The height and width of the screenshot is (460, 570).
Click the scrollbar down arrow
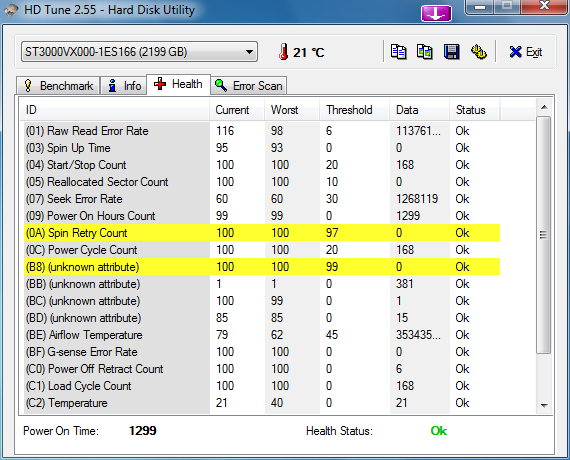point(544,405)
